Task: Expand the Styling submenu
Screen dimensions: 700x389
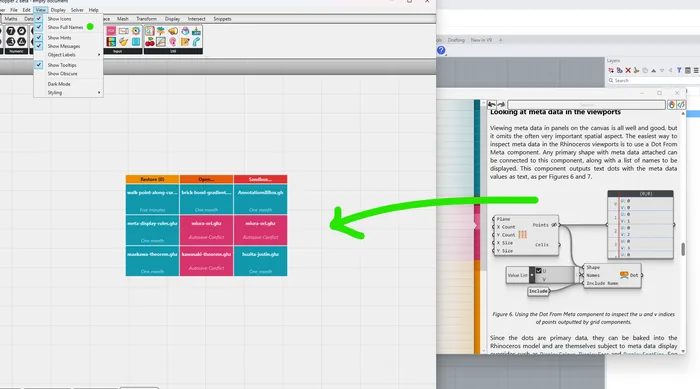Action: click(68, 93)
